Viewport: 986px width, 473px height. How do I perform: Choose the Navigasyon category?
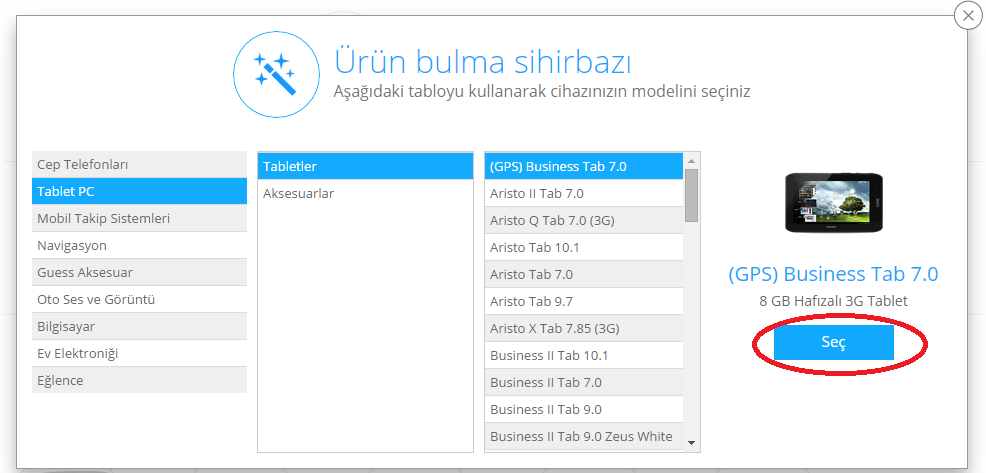click(140, 245)
